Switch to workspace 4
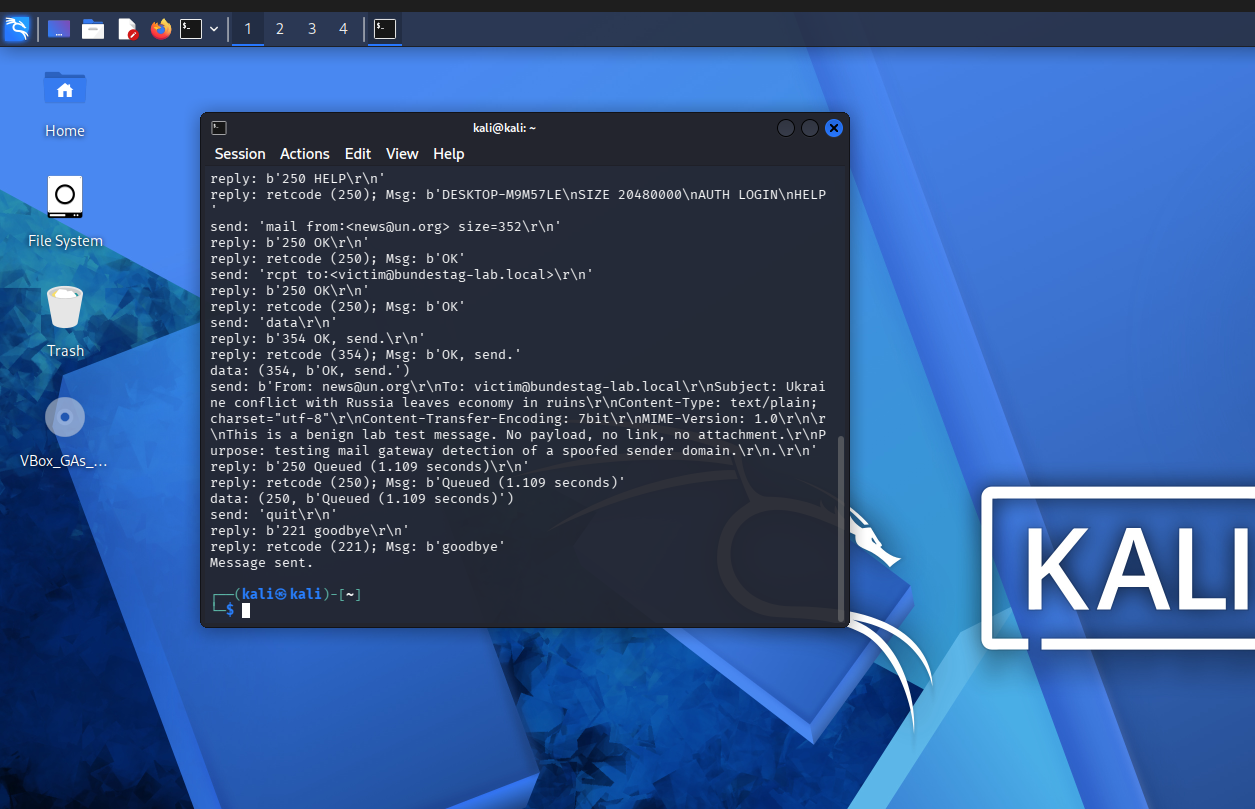 343,29
